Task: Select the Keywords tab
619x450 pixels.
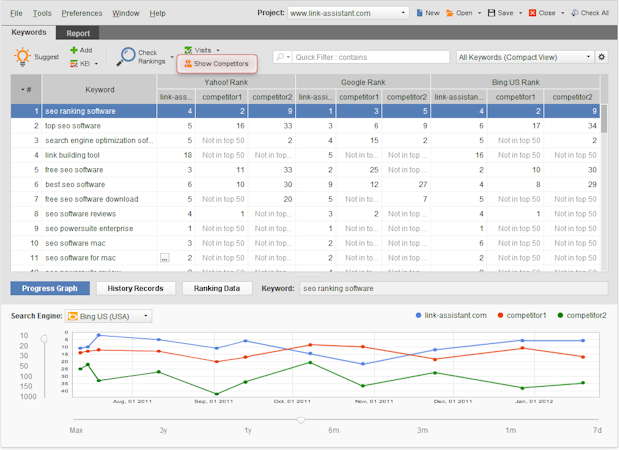Action: 28,32
